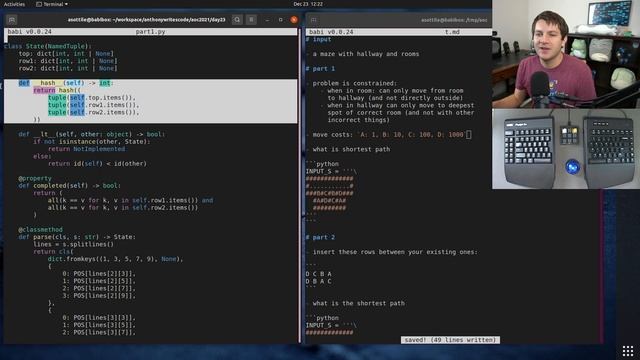Click 'tuple(self.row2.items()),' line
The width and height of the screenshot is (640, 360).
point(93,112)
